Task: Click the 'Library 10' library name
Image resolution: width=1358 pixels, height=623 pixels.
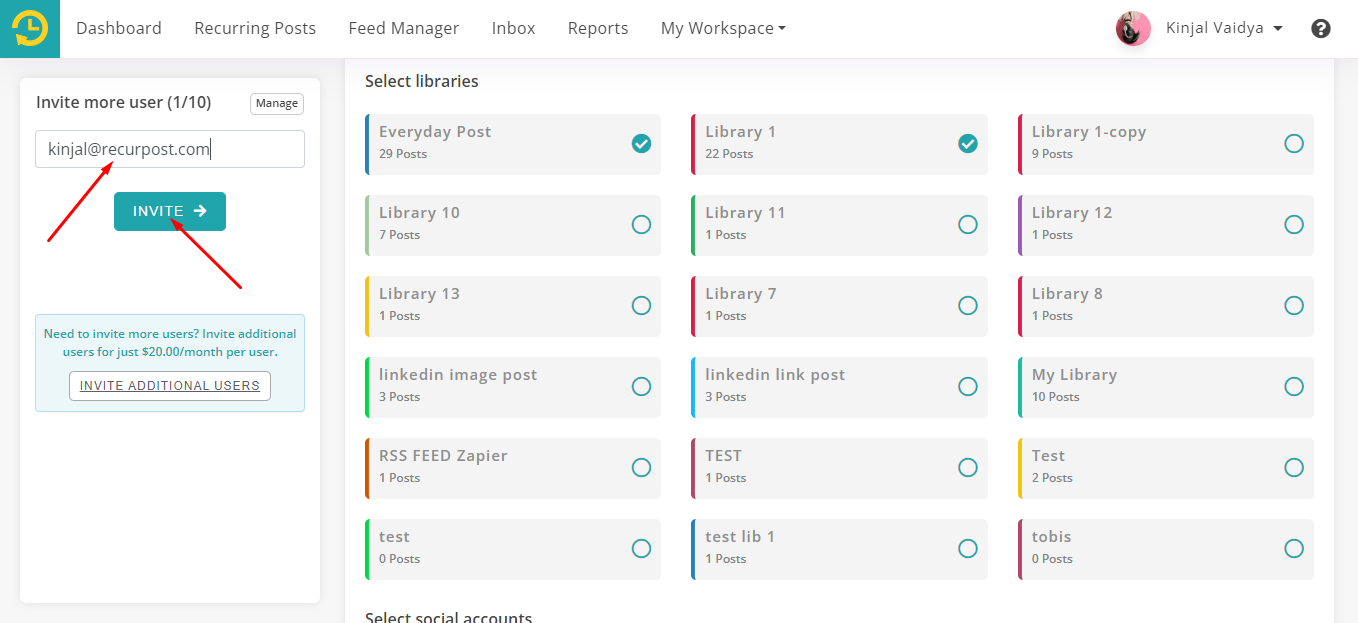Action: point(419,213)
